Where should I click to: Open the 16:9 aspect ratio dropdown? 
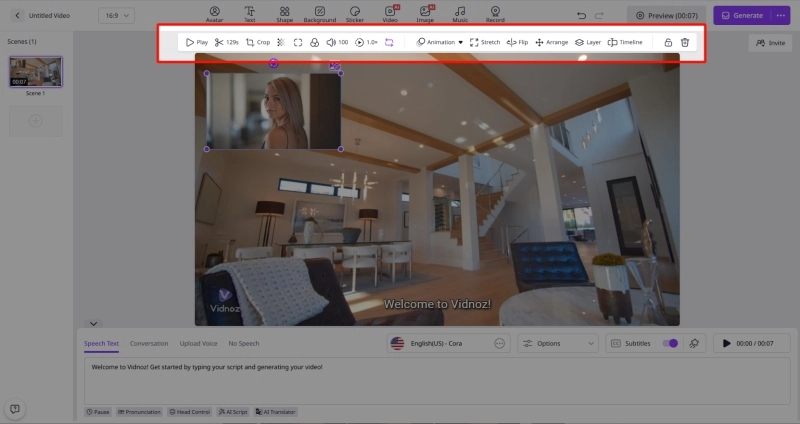click(116, 15)
